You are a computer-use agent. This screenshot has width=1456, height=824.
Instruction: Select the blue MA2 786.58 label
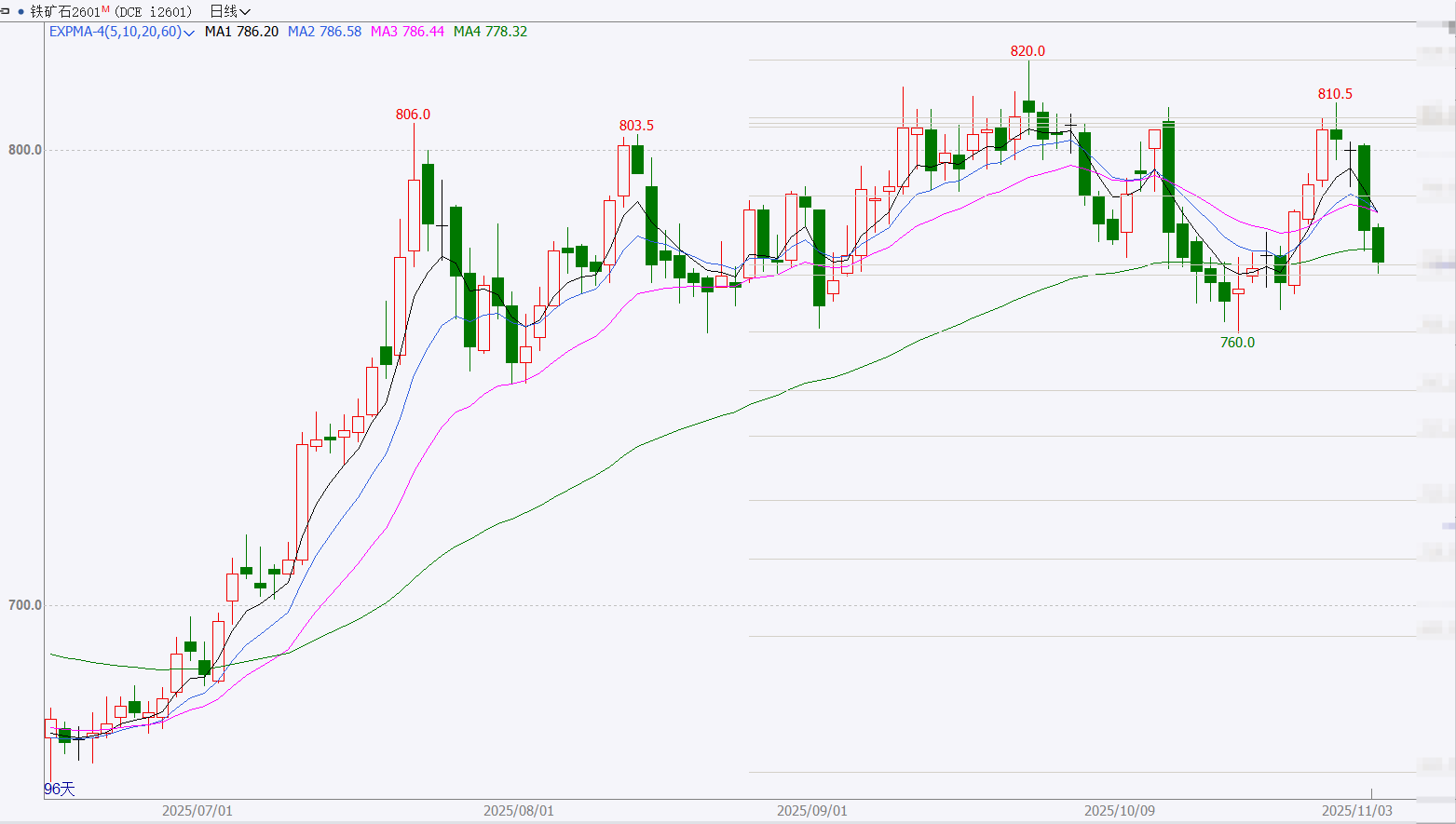click(x=324, y=32)
